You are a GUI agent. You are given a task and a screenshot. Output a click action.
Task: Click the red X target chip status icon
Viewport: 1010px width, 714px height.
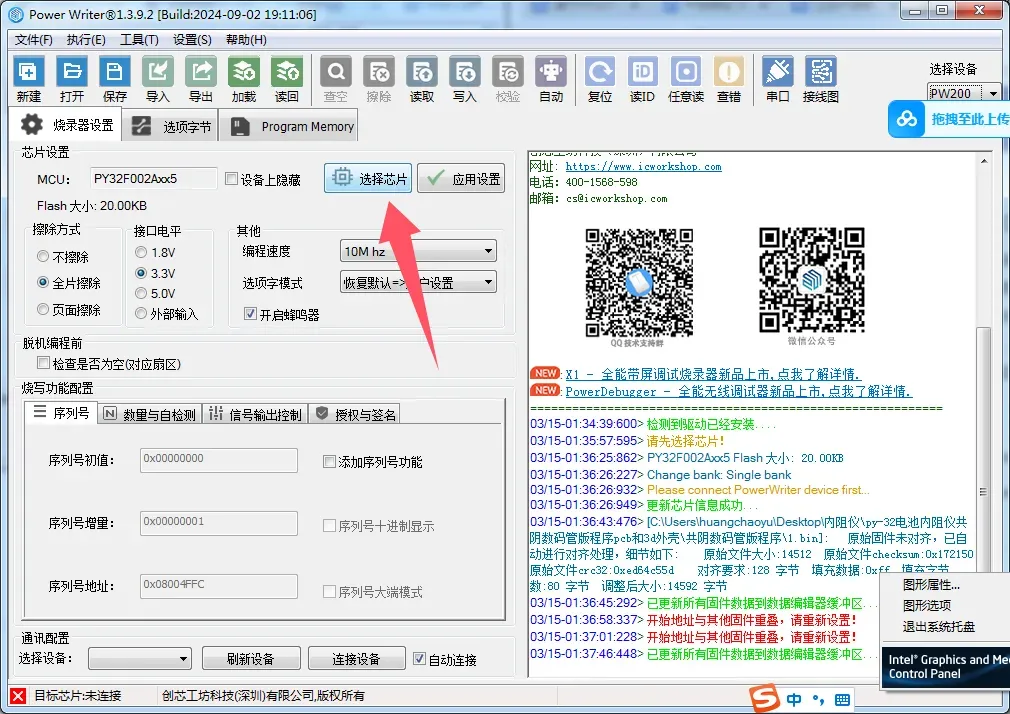[18, 696]
